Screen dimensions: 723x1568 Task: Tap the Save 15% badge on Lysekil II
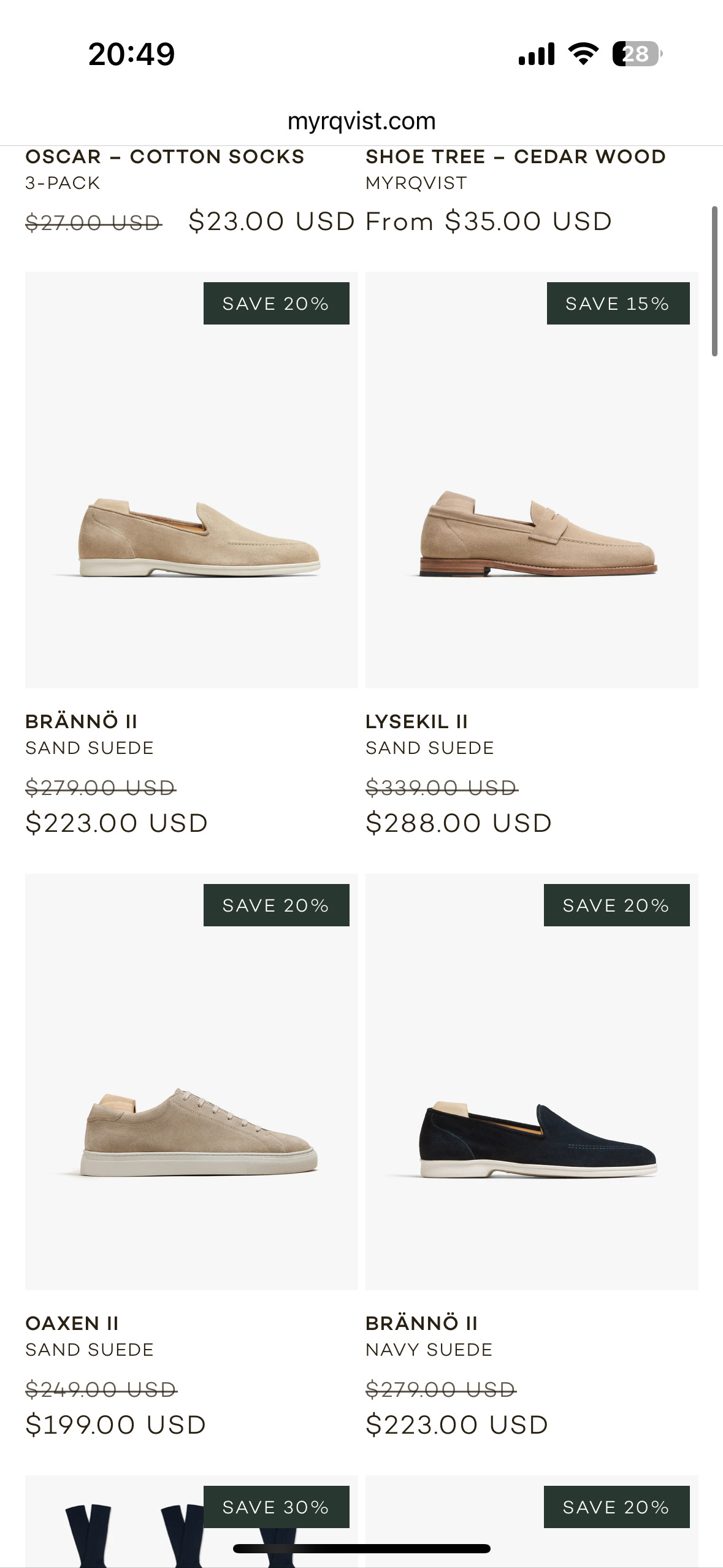[618, 304]
